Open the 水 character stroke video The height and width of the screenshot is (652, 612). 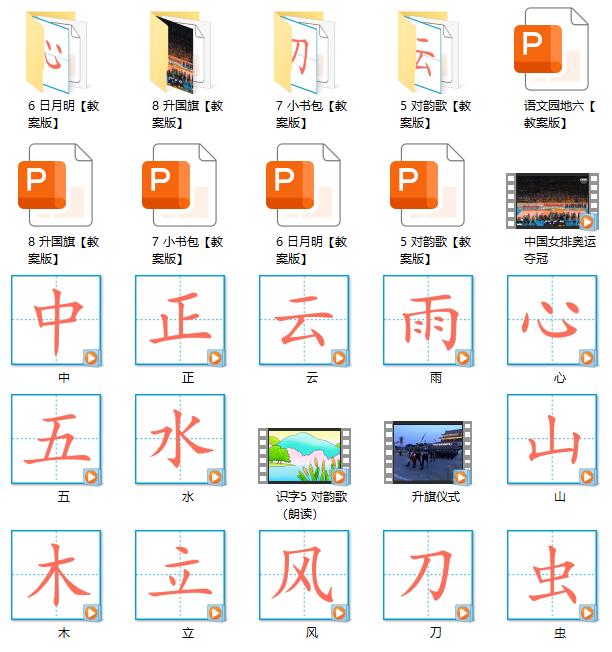[x=180, y=439]
